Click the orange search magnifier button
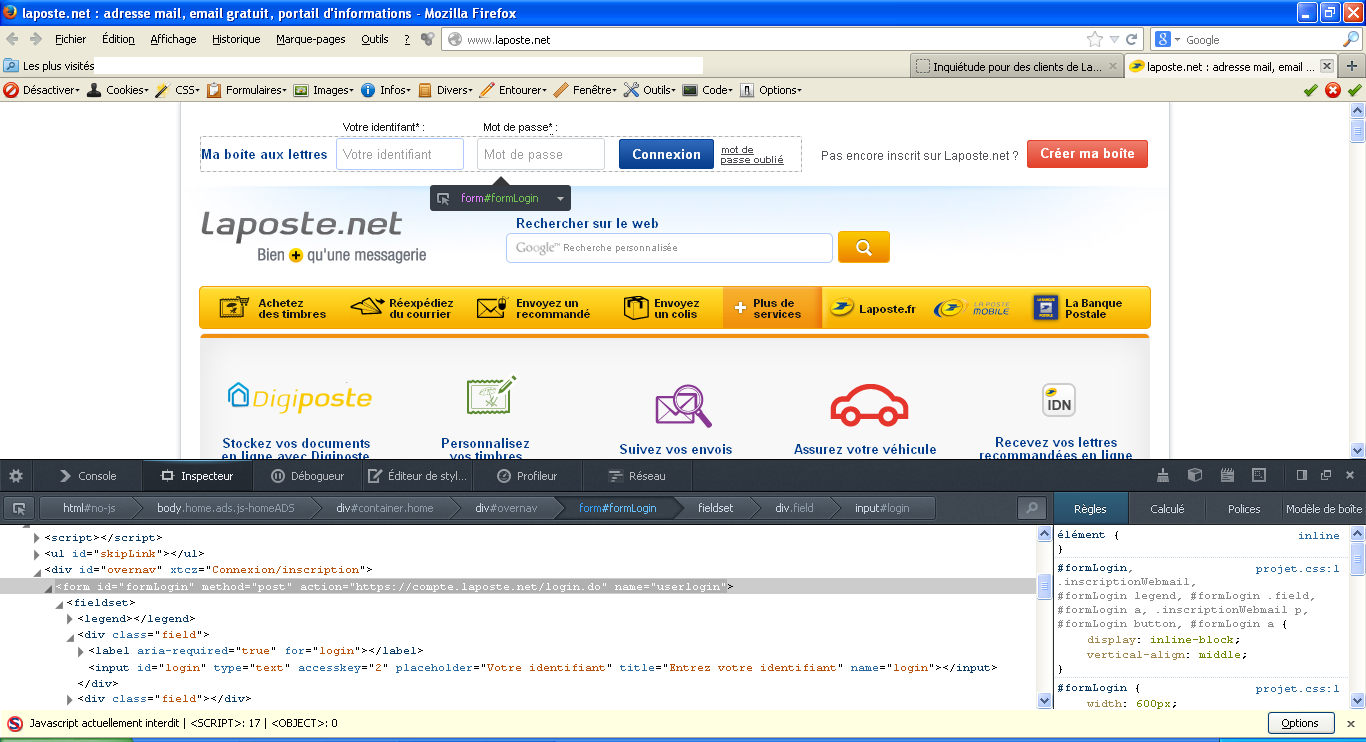The height and width of the screenshot is (742, 1366). 863,248
